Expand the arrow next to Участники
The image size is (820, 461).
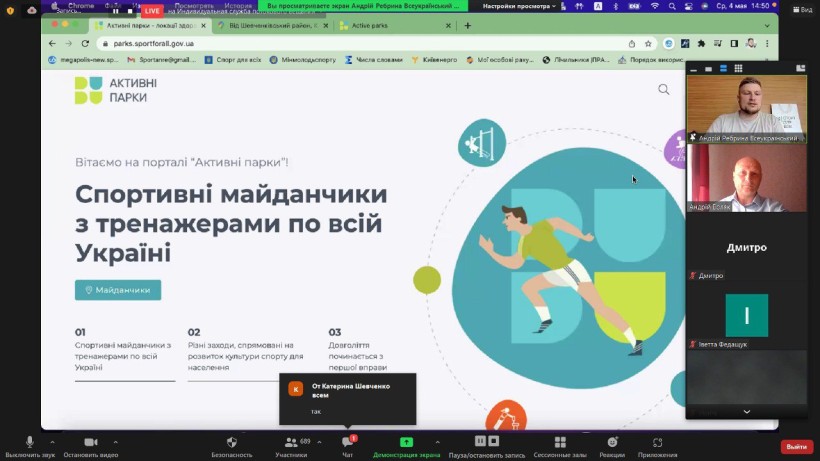coord(319,442)
